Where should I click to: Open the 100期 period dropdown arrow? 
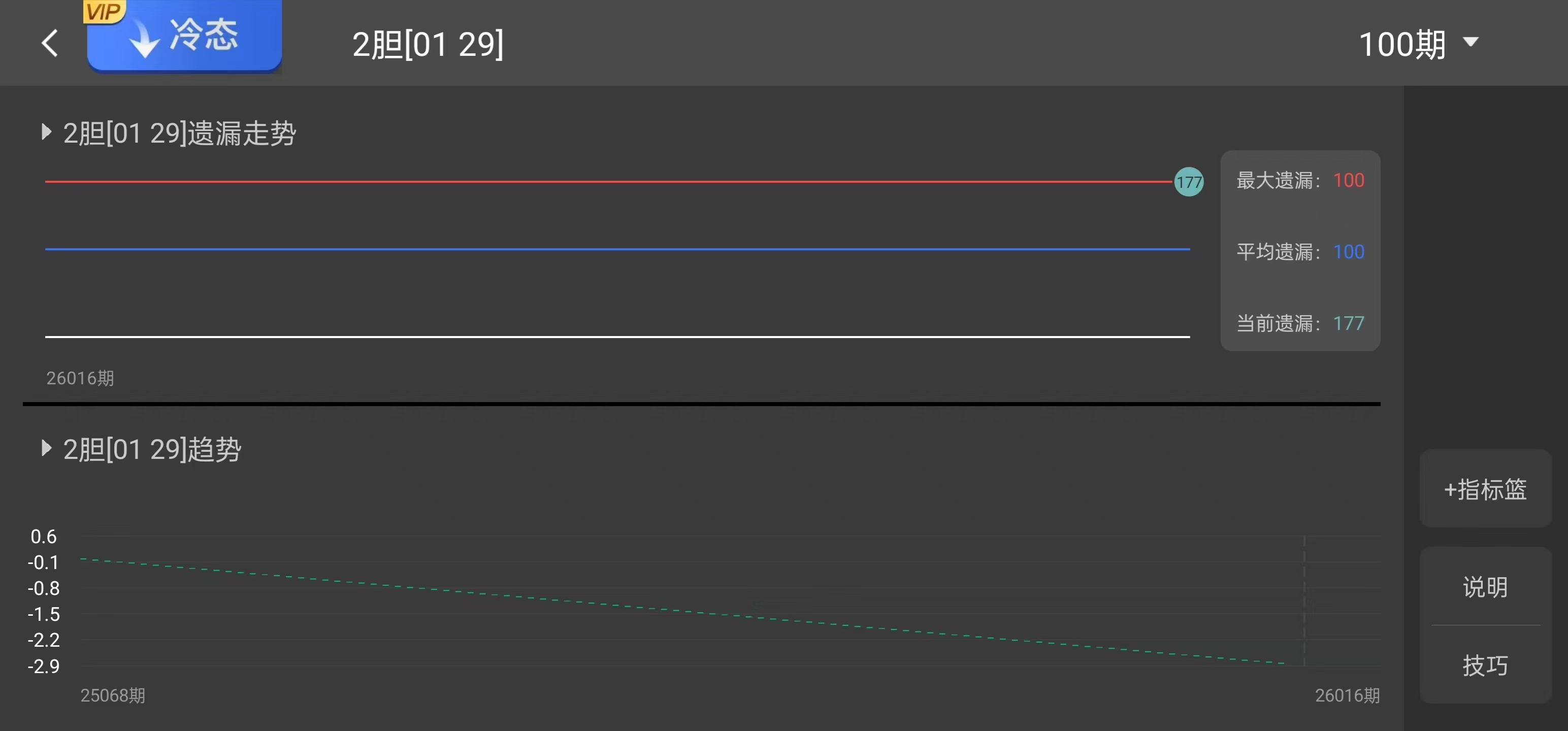tap(1471, 43)
